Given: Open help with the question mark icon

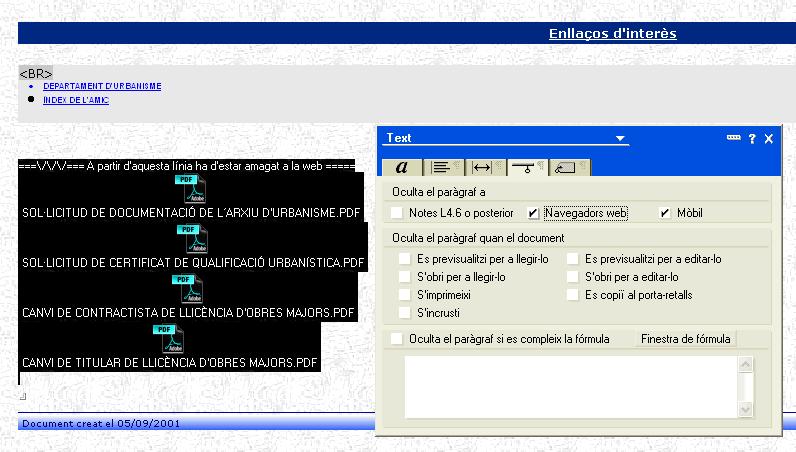Looking at the screenshot, I should click(x=752, y=139).
